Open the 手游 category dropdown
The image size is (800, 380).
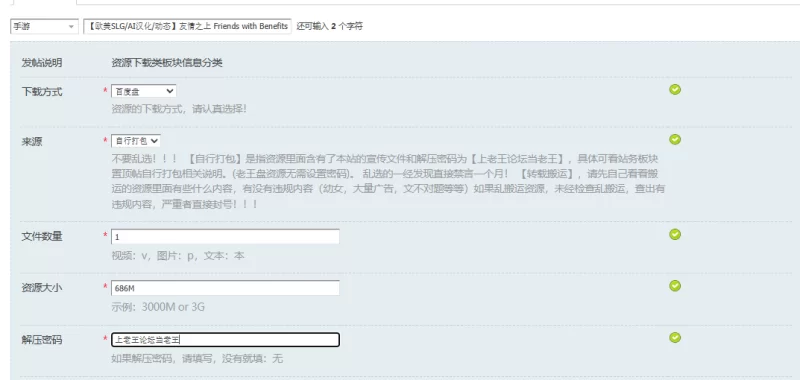44,27
